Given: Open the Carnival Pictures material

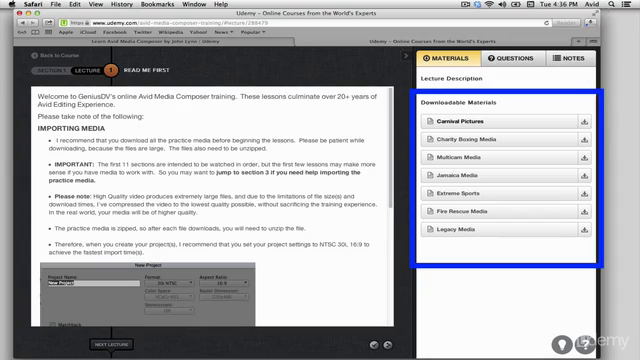Looking at the screenshot, I should [499, 122].
